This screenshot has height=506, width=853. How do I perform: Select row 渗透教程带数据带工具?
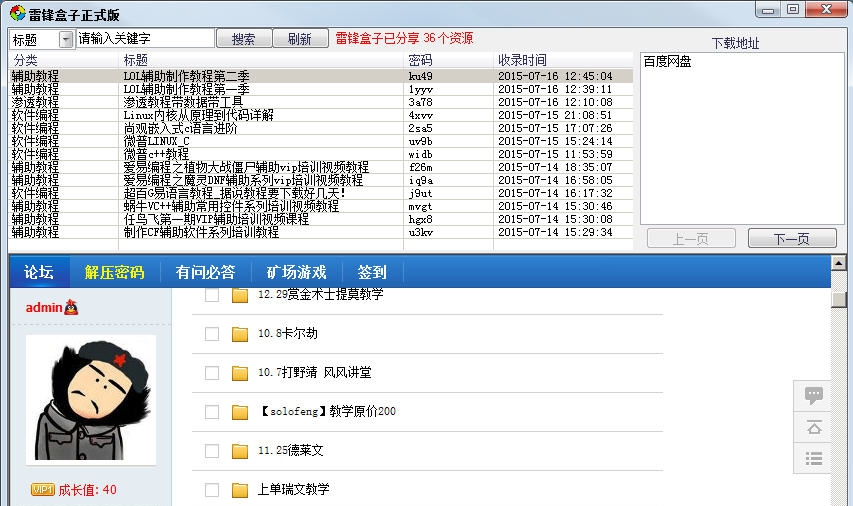[x=321, y=102]
